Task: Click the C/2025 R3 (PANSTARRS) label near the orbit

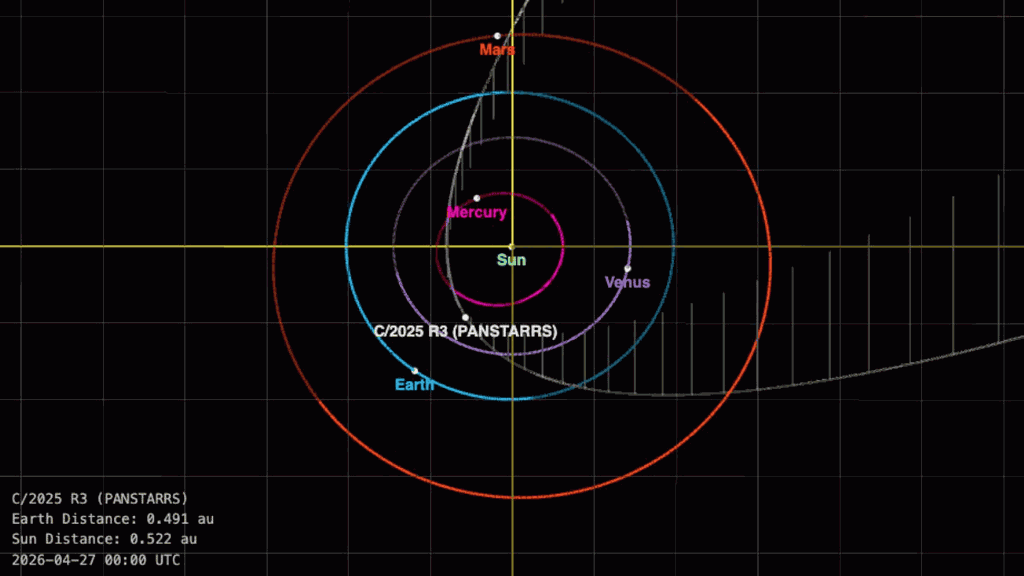Action: pos(465,332)
